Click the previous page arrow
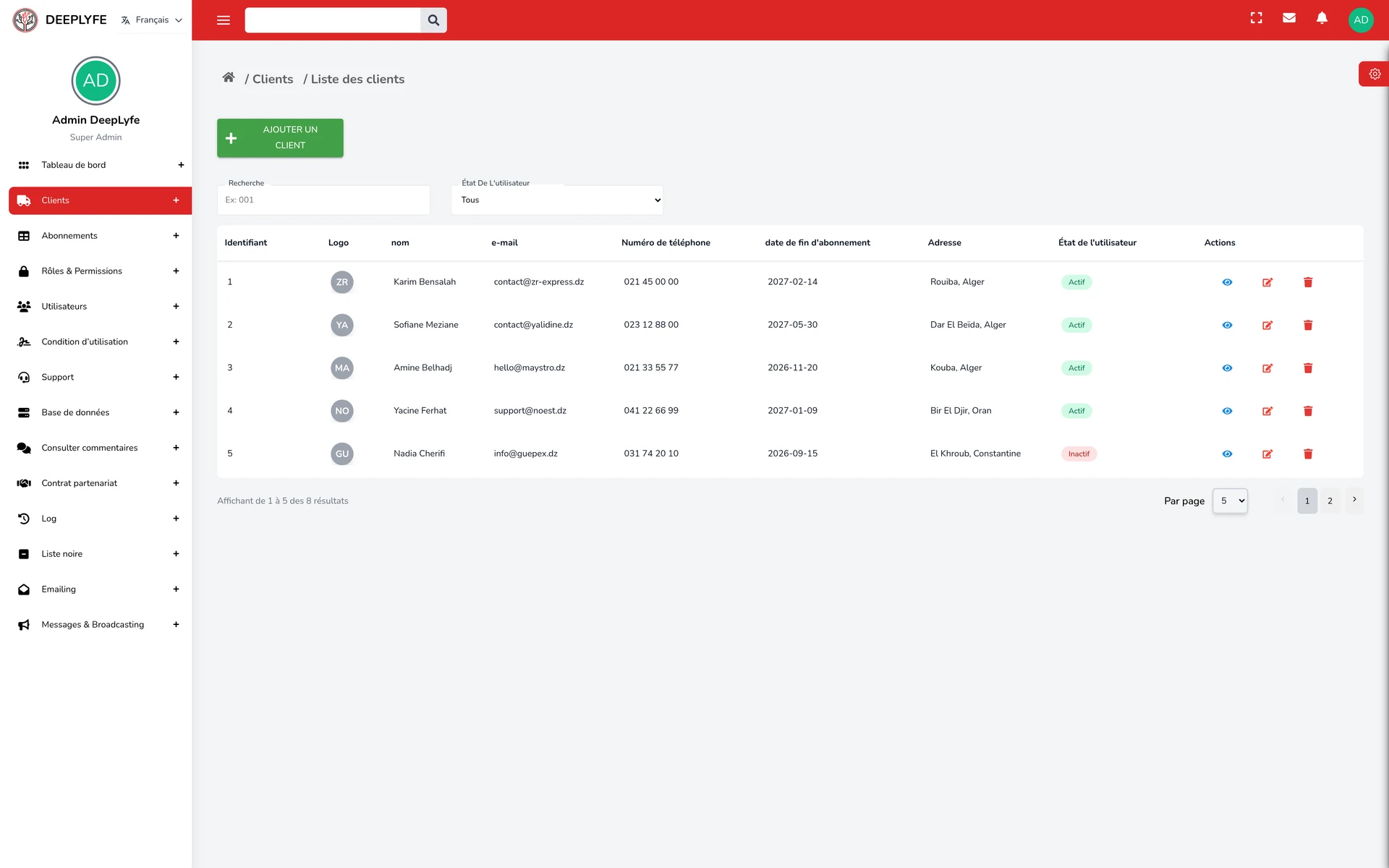 1283,500
